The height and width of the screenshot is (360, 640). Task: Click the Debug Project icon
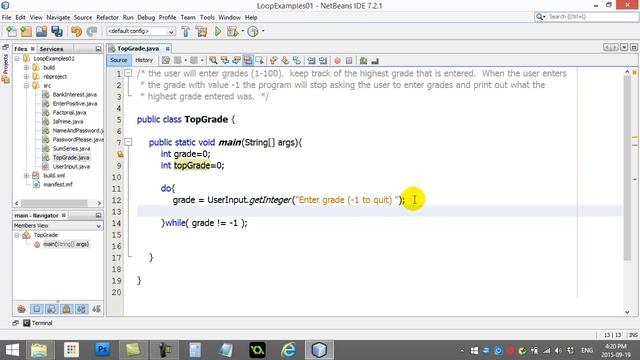coord(233,31)
